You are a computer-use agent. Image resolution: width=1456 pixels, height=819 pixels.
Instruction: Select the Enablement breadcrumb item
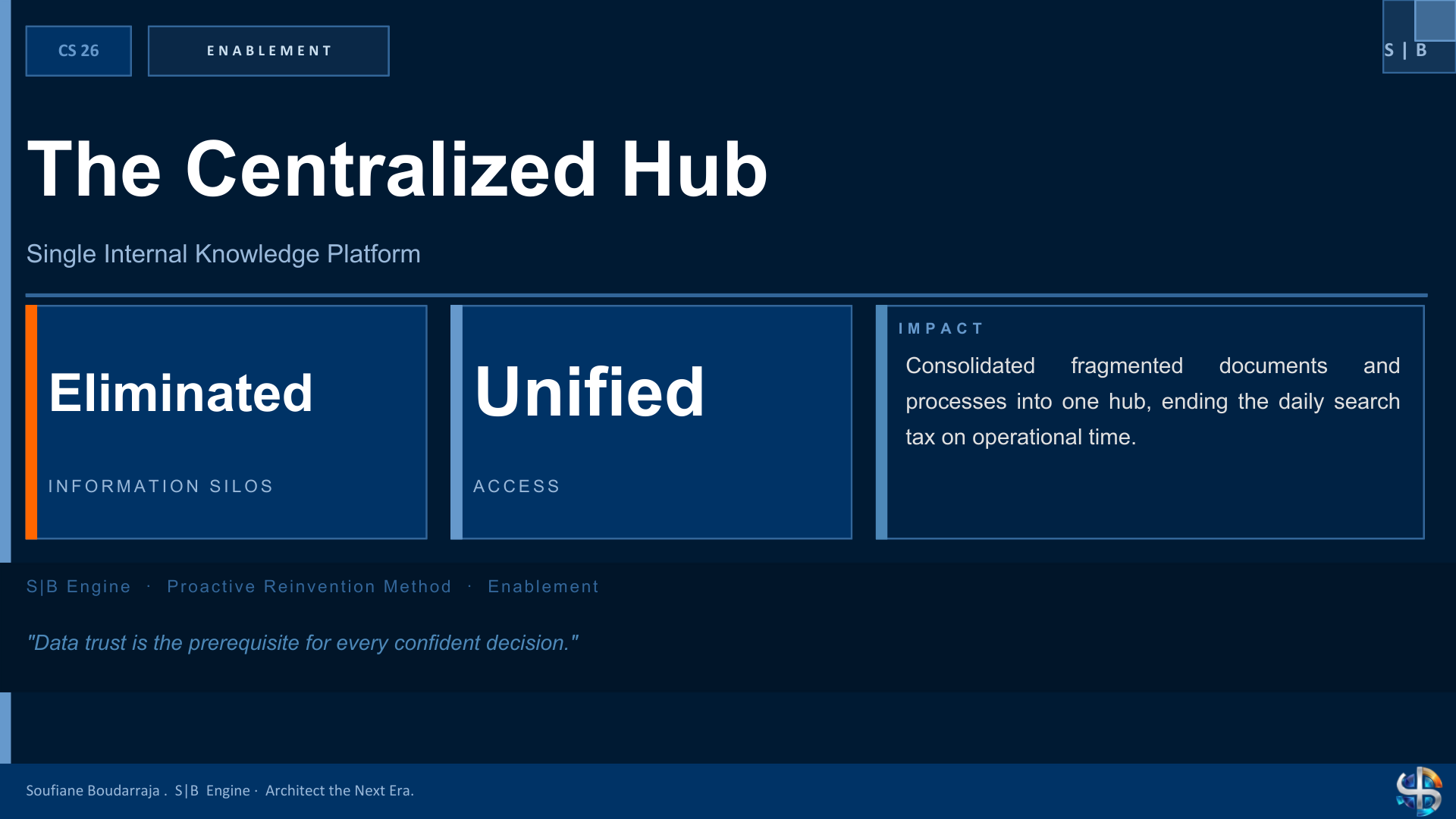point(544,587)
